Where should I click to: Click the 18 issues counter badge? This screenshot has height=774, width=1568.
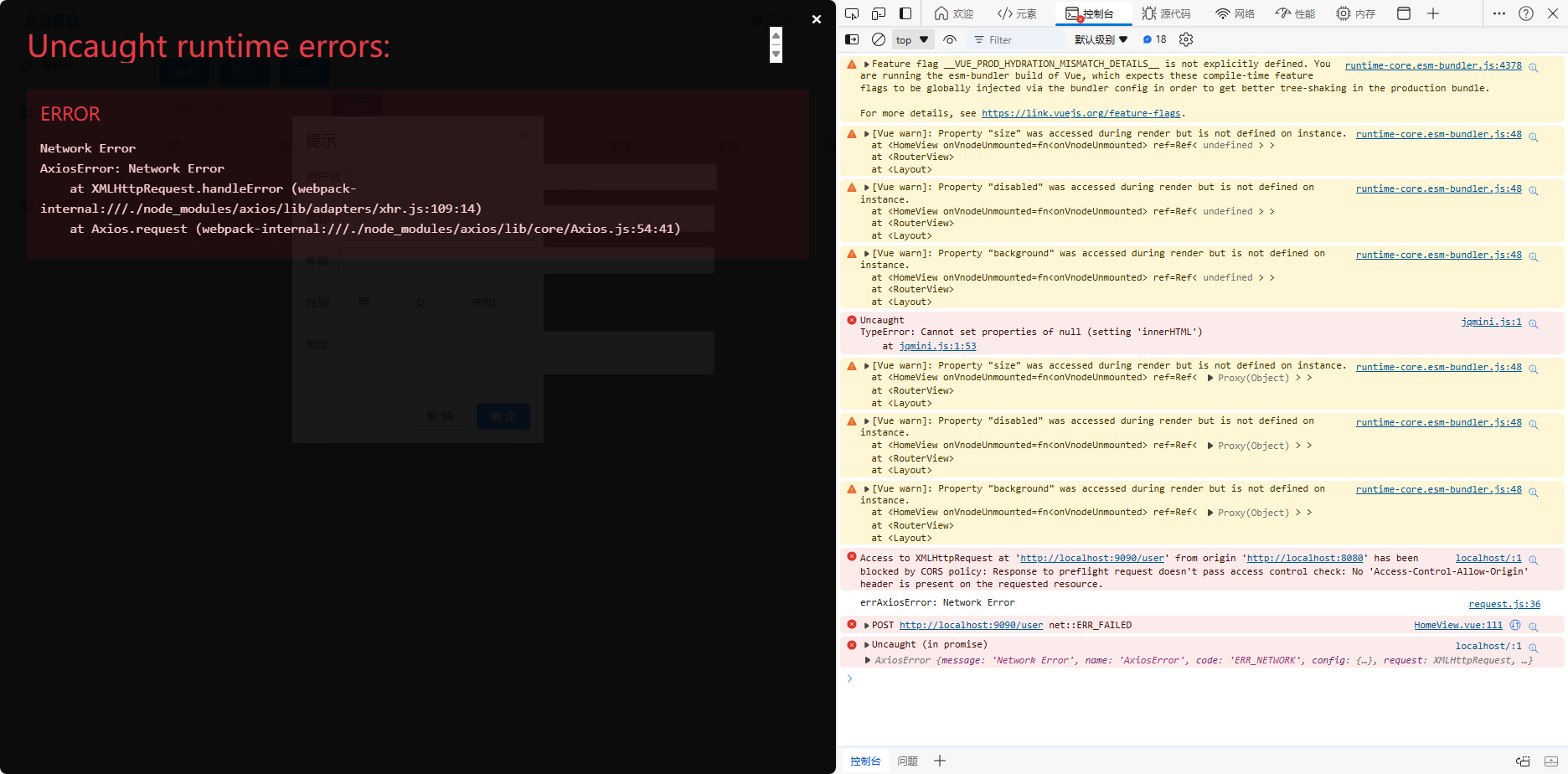[1155, 39]
